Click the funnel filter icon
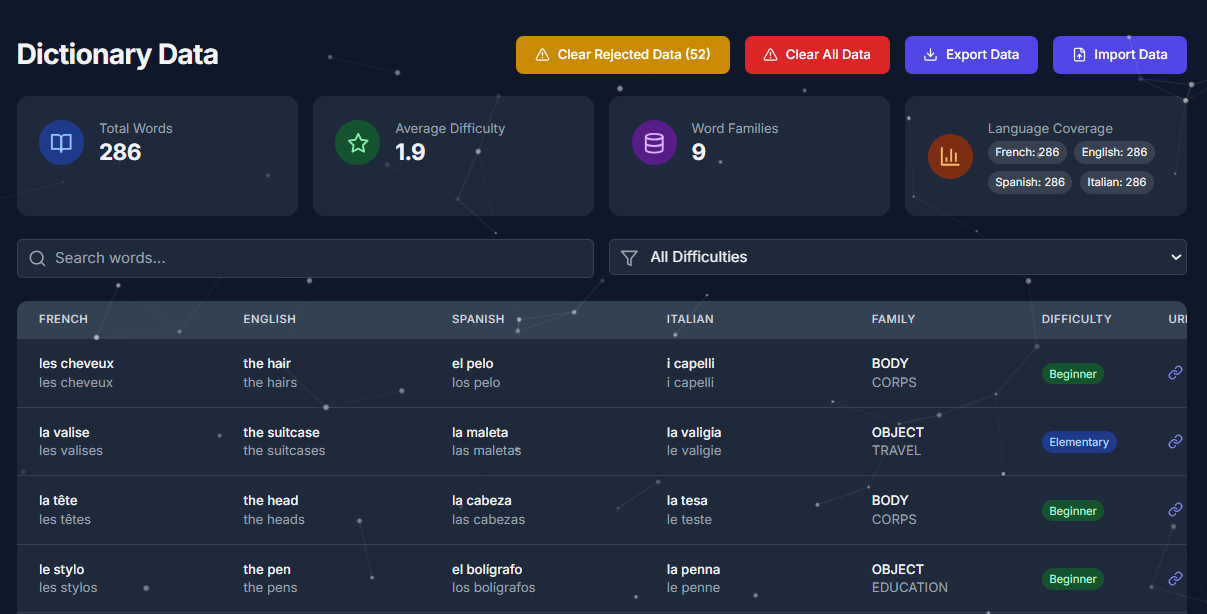The image size is (1207, 614). click(629, 258)
